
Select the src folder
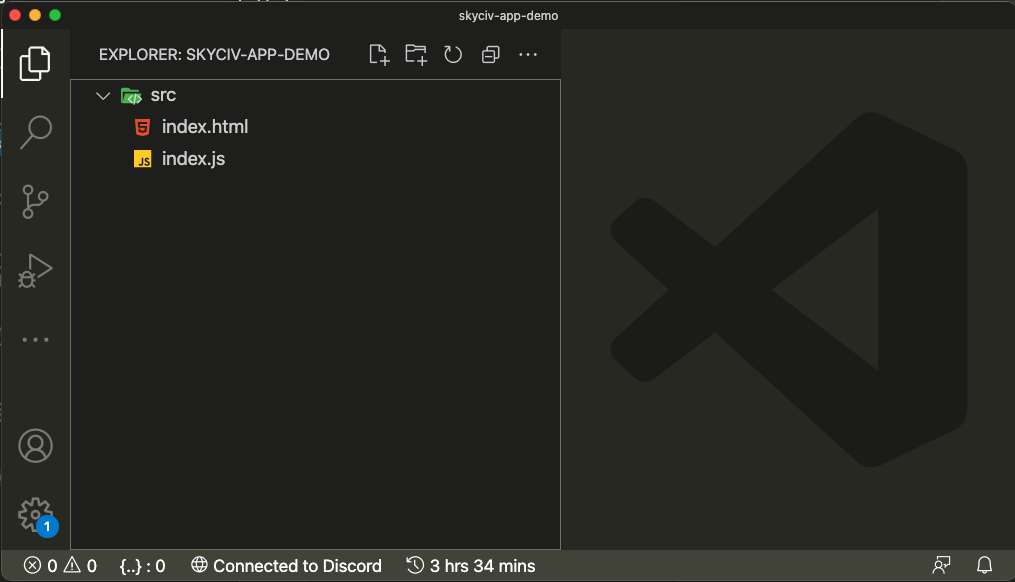163,96
